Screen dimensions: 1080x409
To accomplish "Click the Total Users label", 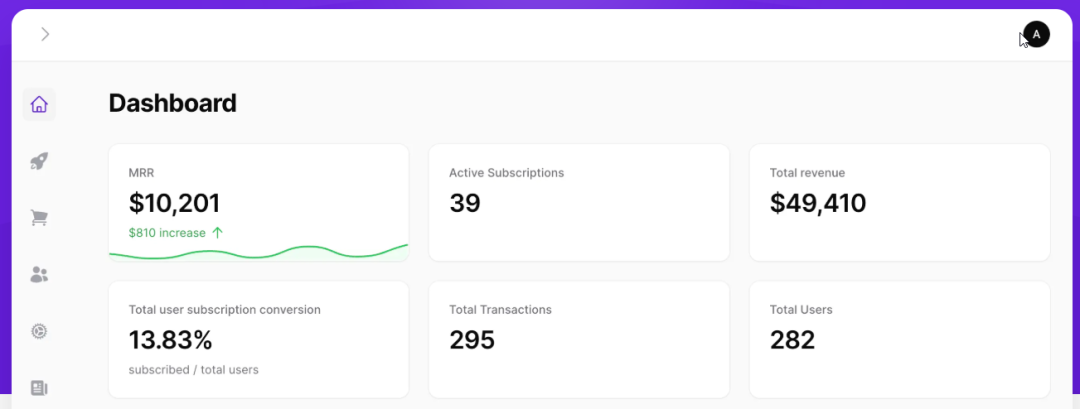I will (801, 310).
